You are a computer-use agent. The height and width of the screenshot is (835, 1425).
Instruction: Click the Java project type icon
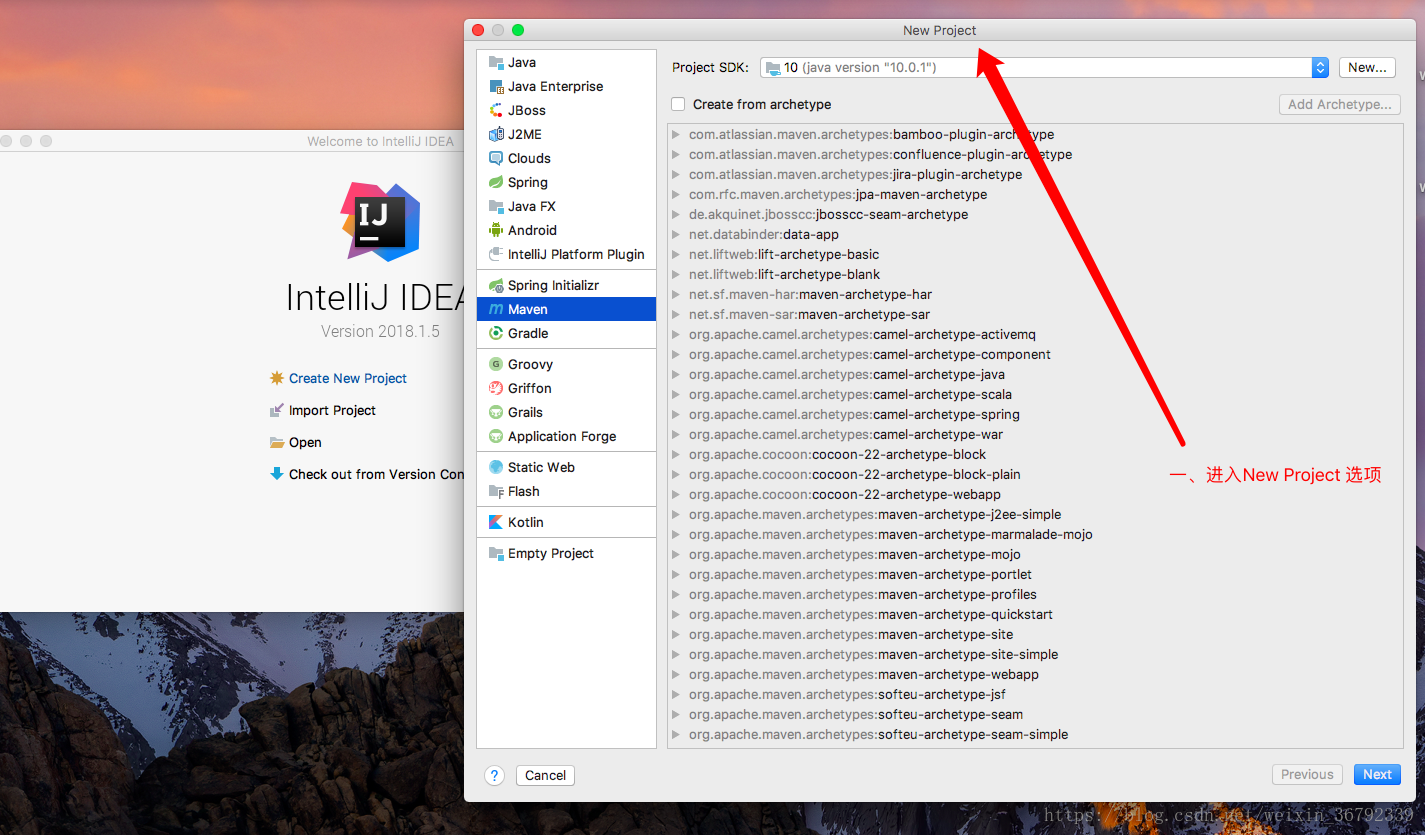496,62
